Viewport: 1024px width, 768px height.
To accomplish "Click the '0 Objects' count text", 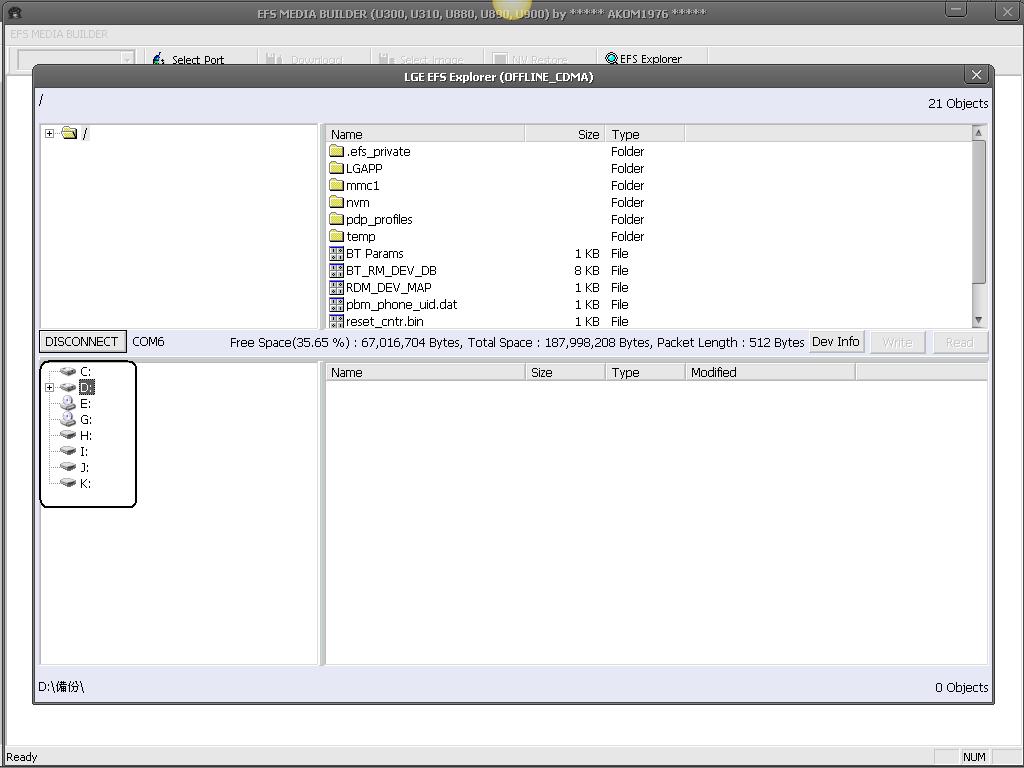I will click(x=961, y=687).
